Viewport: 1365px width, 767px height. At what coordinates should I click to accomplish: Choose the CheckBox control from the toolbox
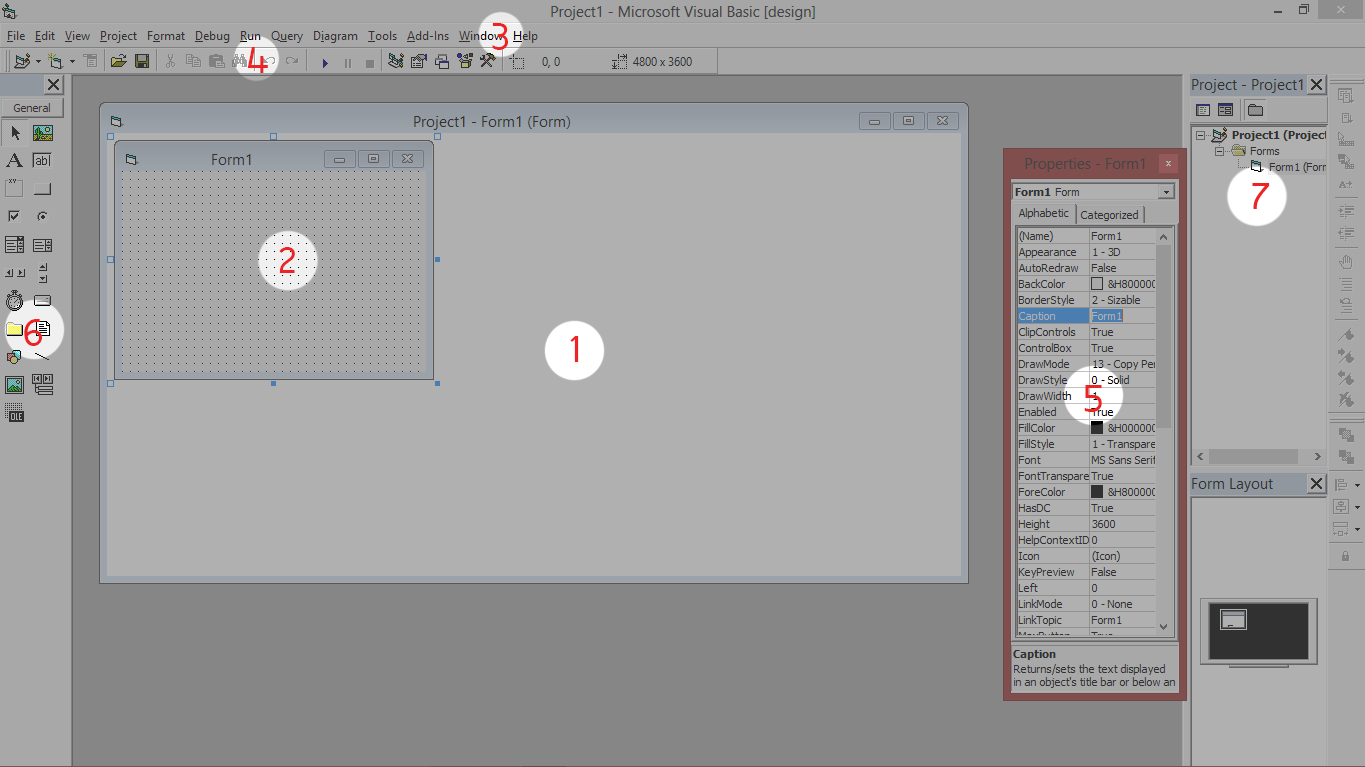point(14,215)
